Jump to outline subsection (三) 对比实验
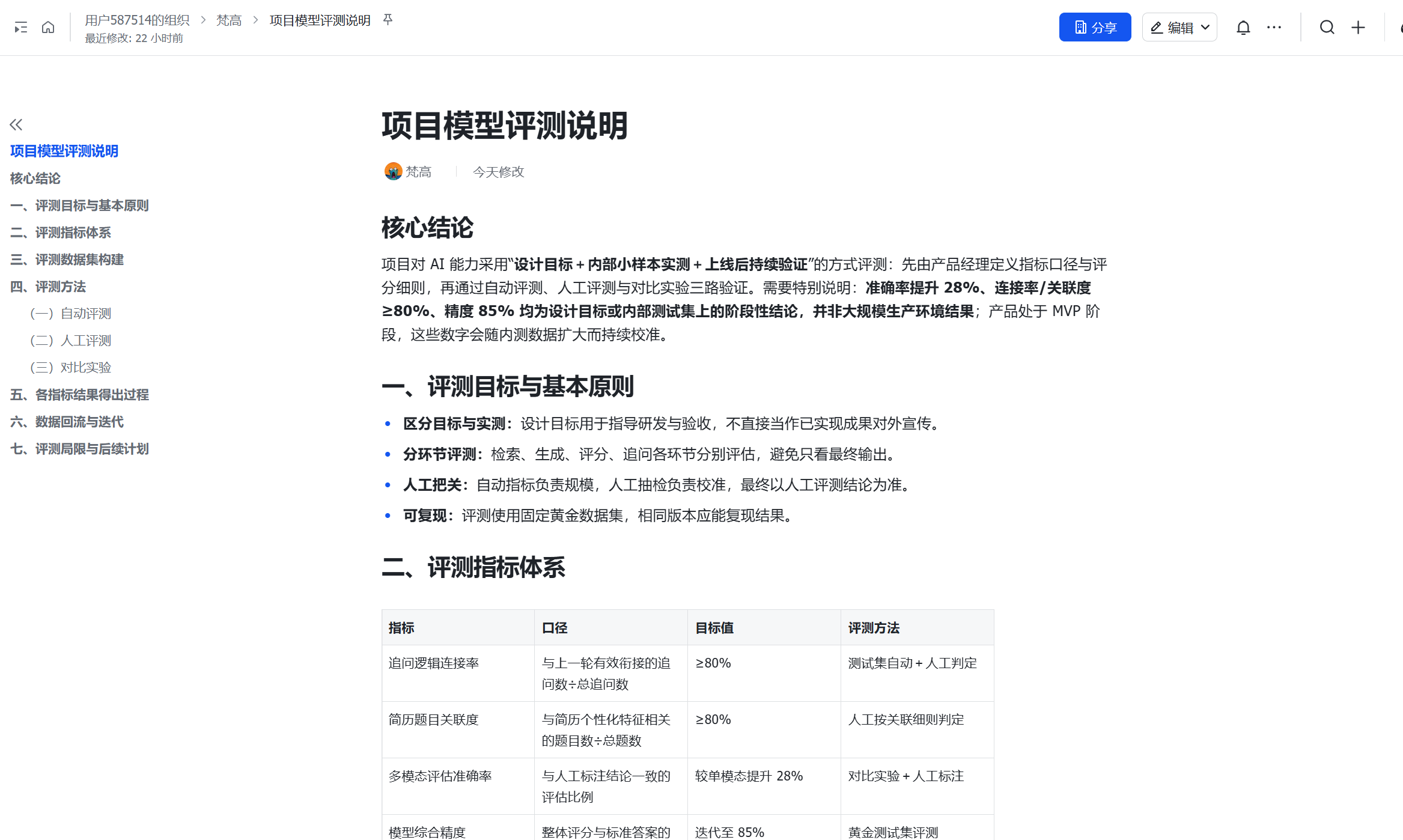This screenshot has width=1403, height=840. (x=71, y=368)
